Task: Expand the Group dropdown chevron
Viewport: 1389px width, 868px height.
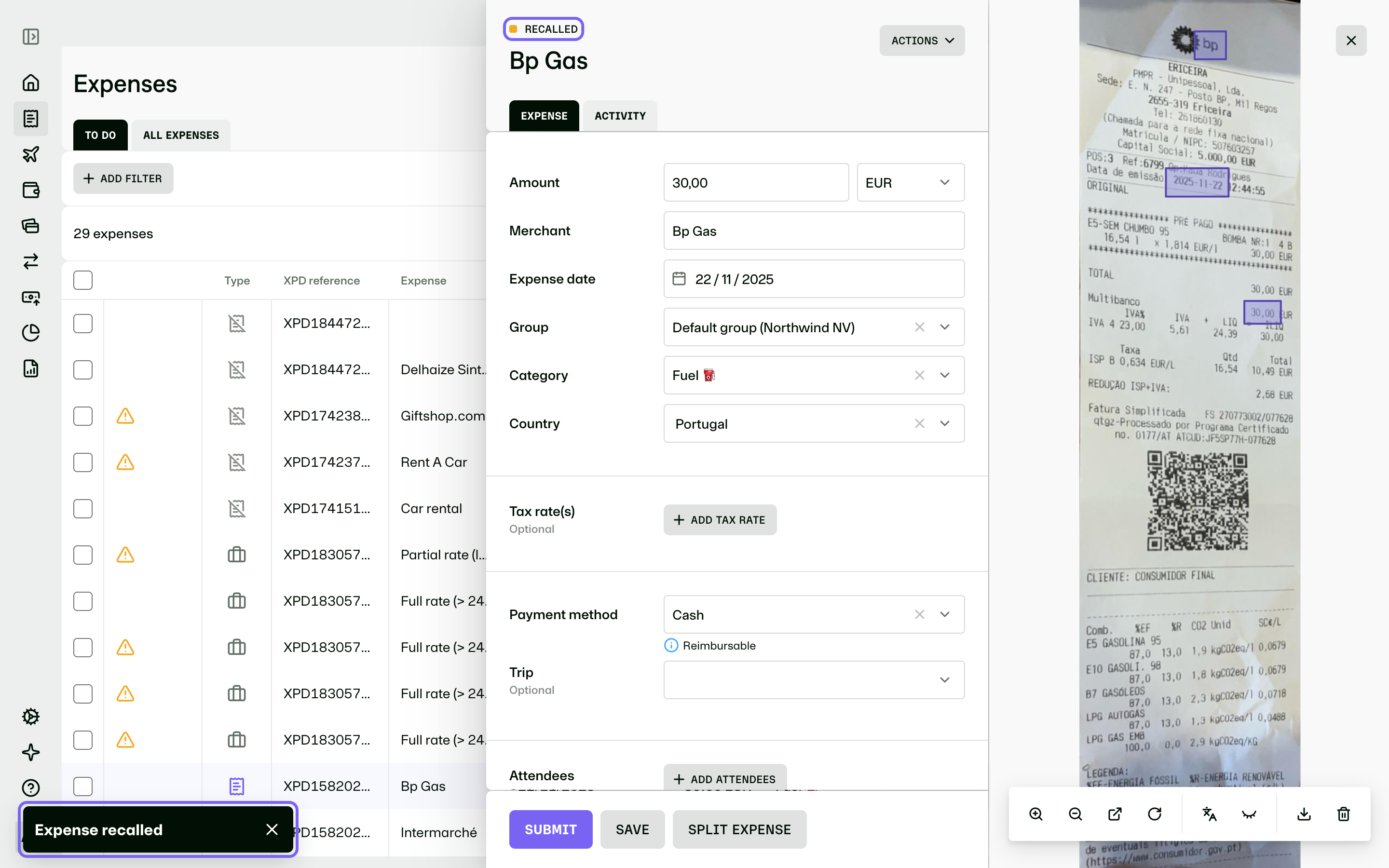Action: click(x=945, y=327)
